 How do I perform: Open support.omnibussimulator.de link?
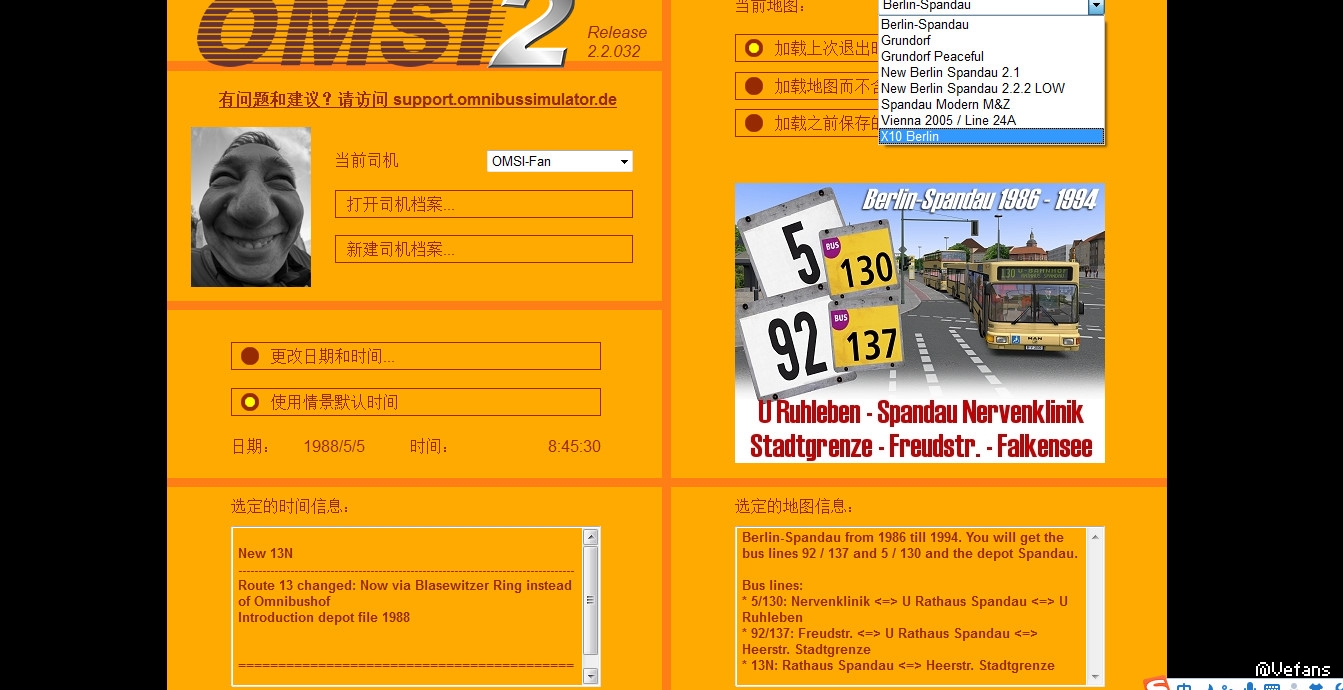505,99
